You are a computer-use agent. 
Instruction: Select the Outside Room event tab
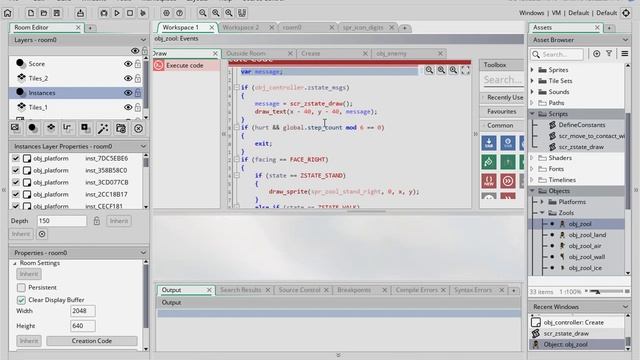(246, 53)
